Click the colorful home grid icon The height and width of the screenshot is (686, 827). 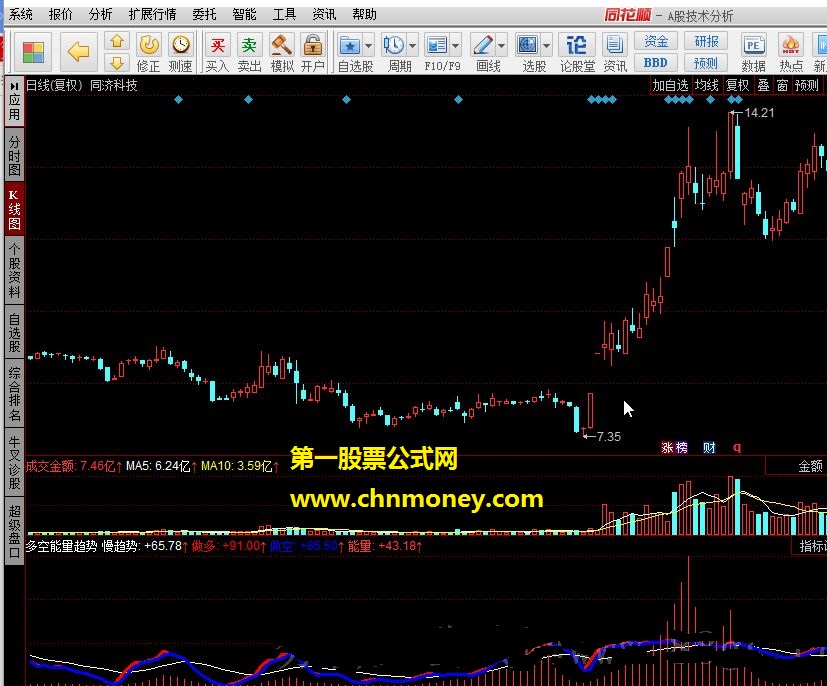pyautogui.click(x=33, y=52)
